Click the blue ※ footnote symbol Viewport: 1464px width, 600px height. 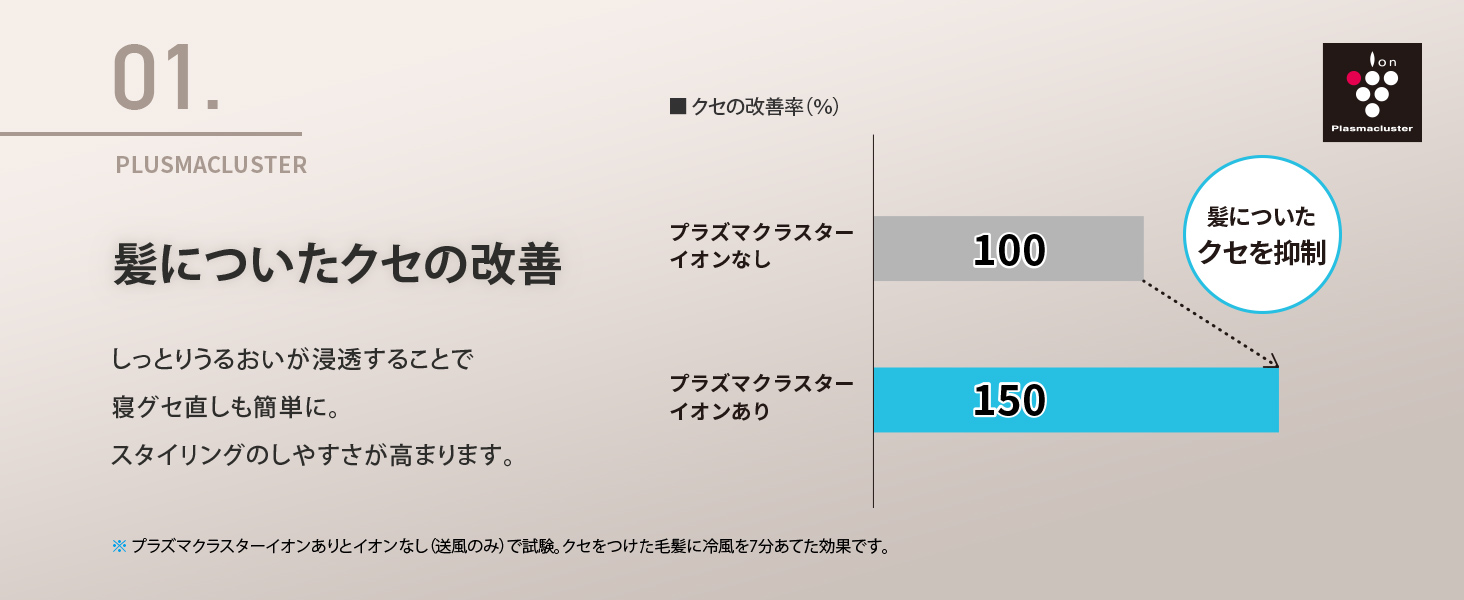tap(119, 547)
